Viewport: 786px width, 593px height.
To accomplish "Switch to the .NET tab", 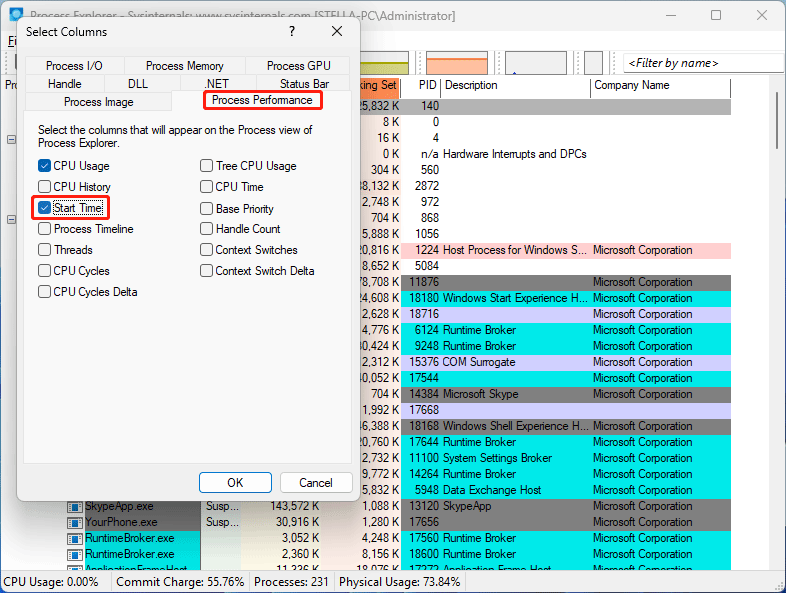I will point(216,84).
